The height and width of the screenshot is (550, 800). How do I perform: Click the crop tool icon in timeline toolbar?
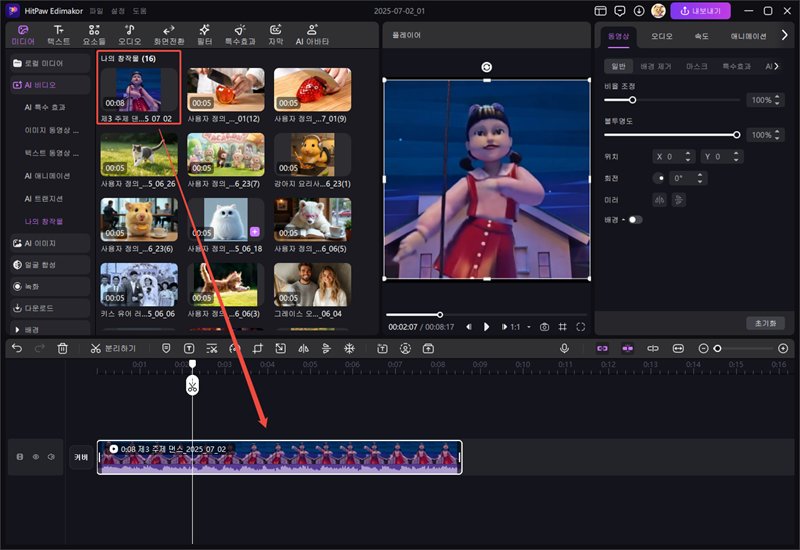258,348
